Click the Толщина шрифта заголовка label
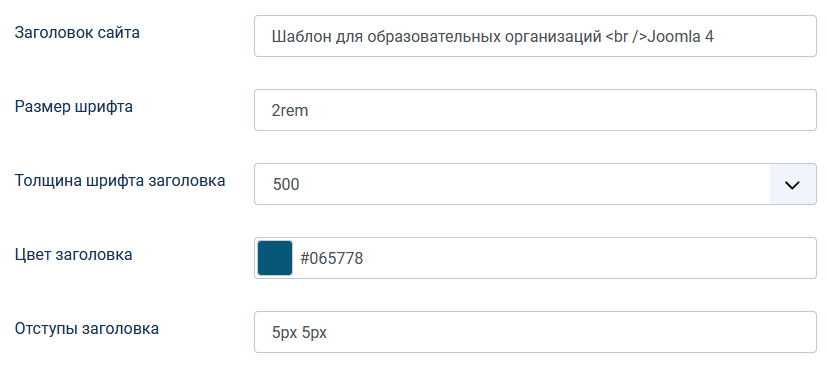Screen dimensions: 828x376 click(120, 181)
